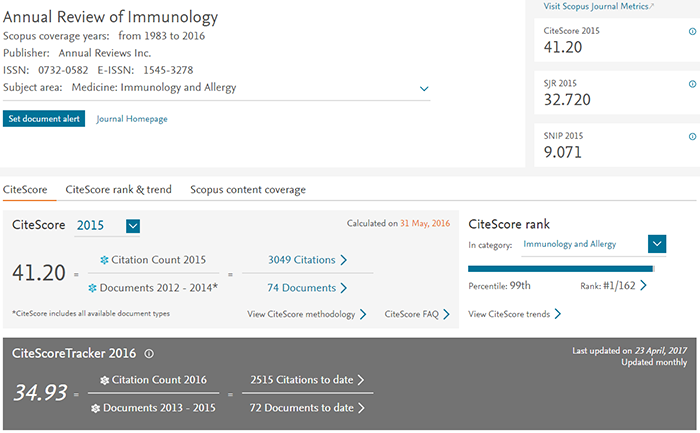Click the percentile rank progress bar
This screenshot has height=433, width=700.
pos(560,268)
